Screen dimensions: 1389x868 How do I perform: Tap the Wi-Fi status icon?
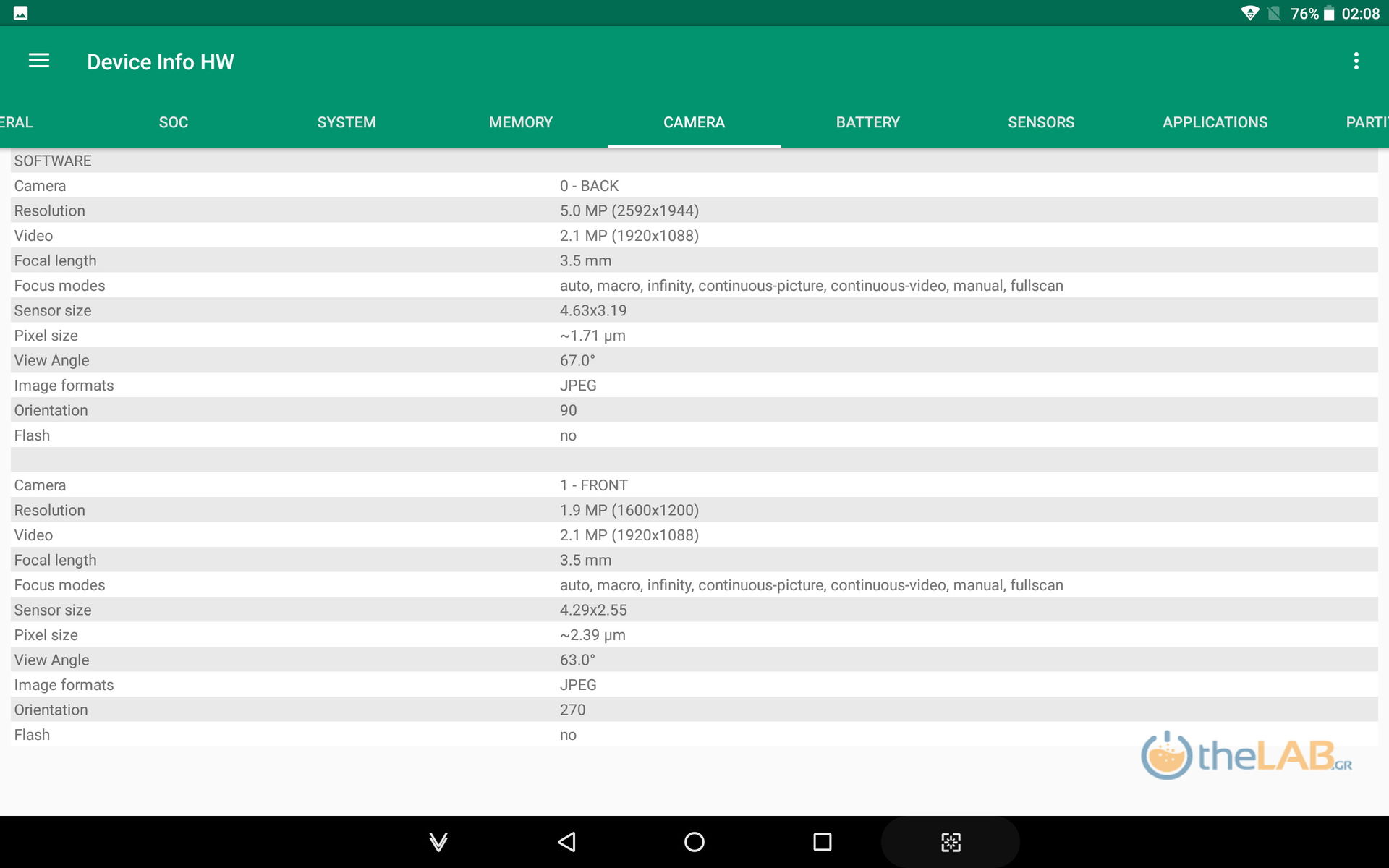click(1249, 13)
